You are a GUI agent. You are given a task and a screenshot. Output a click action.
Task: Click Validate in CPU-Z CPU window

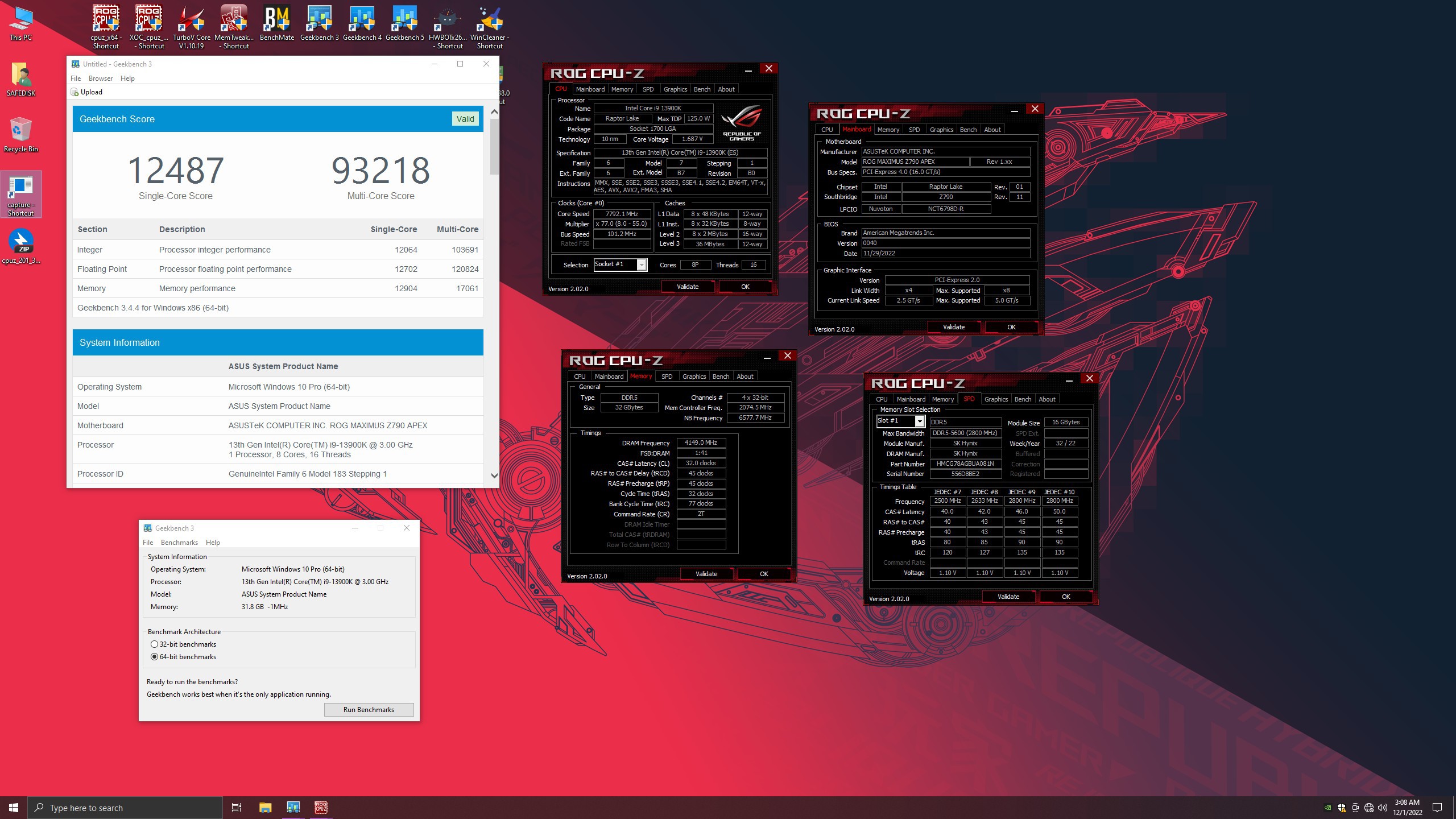pos(688,287)
